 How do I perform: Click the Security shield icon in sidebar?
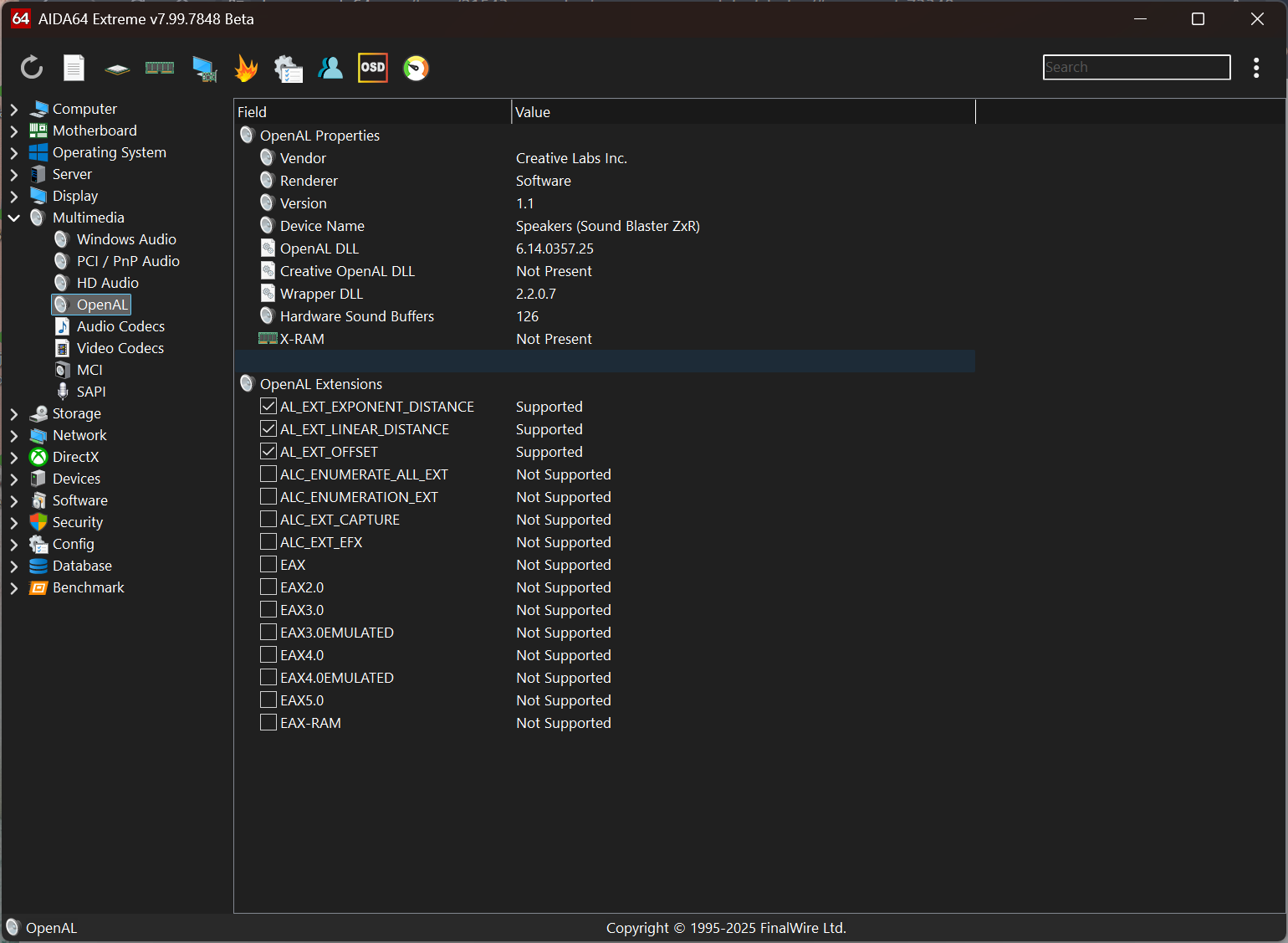[x=38, y=522]
